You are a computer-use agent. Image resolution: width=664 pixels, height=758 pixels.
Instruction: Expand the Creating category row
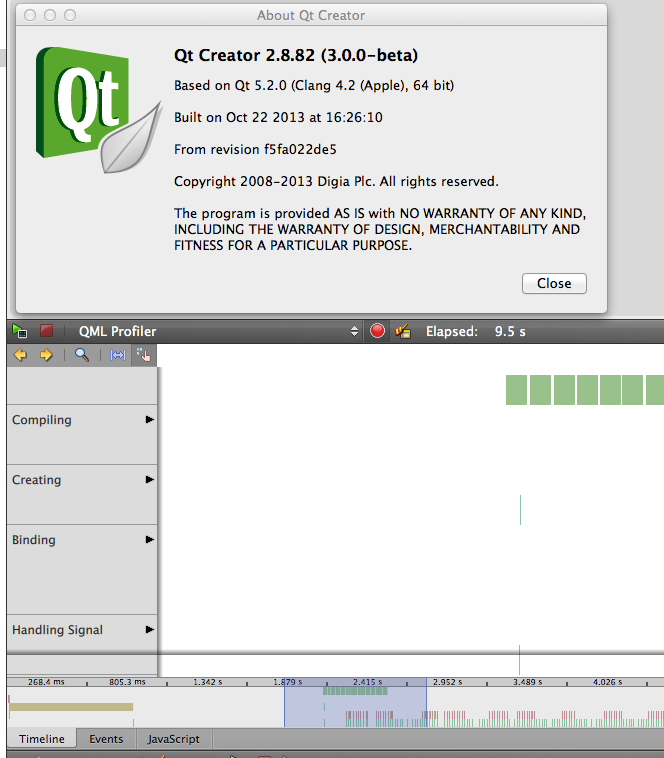[x=150, y=480]
